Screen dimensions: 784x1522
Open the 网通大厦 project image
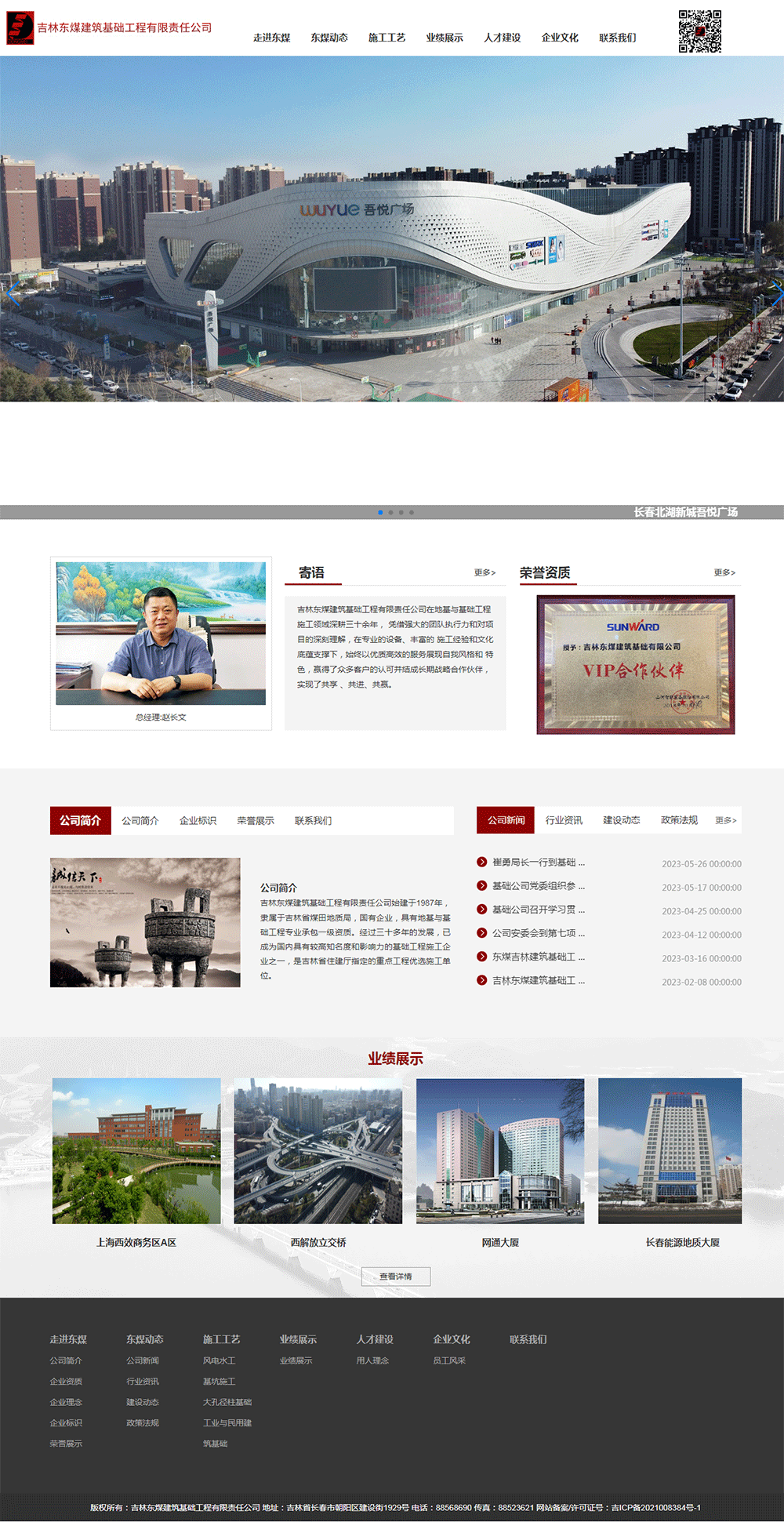pos(500,1151)
